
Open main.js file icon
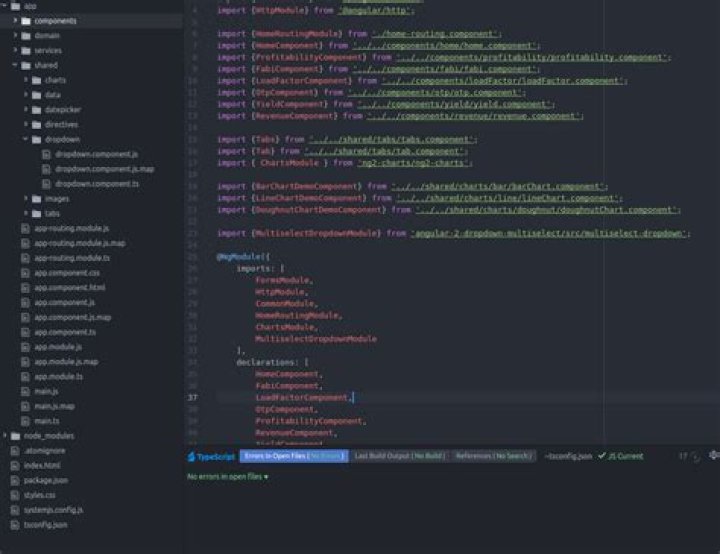click(x=26, y=391)
